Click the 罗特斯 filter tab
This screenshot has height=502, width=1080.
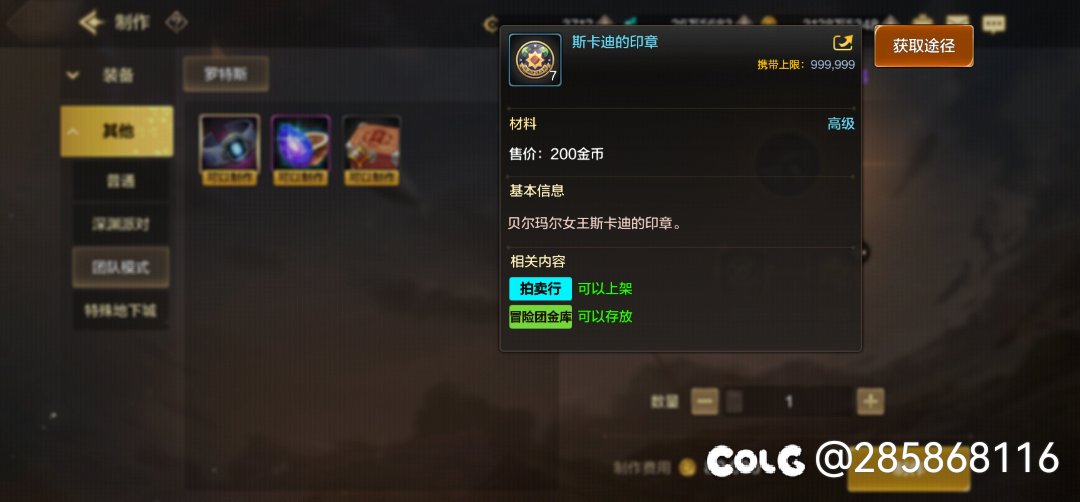[226, 74]
